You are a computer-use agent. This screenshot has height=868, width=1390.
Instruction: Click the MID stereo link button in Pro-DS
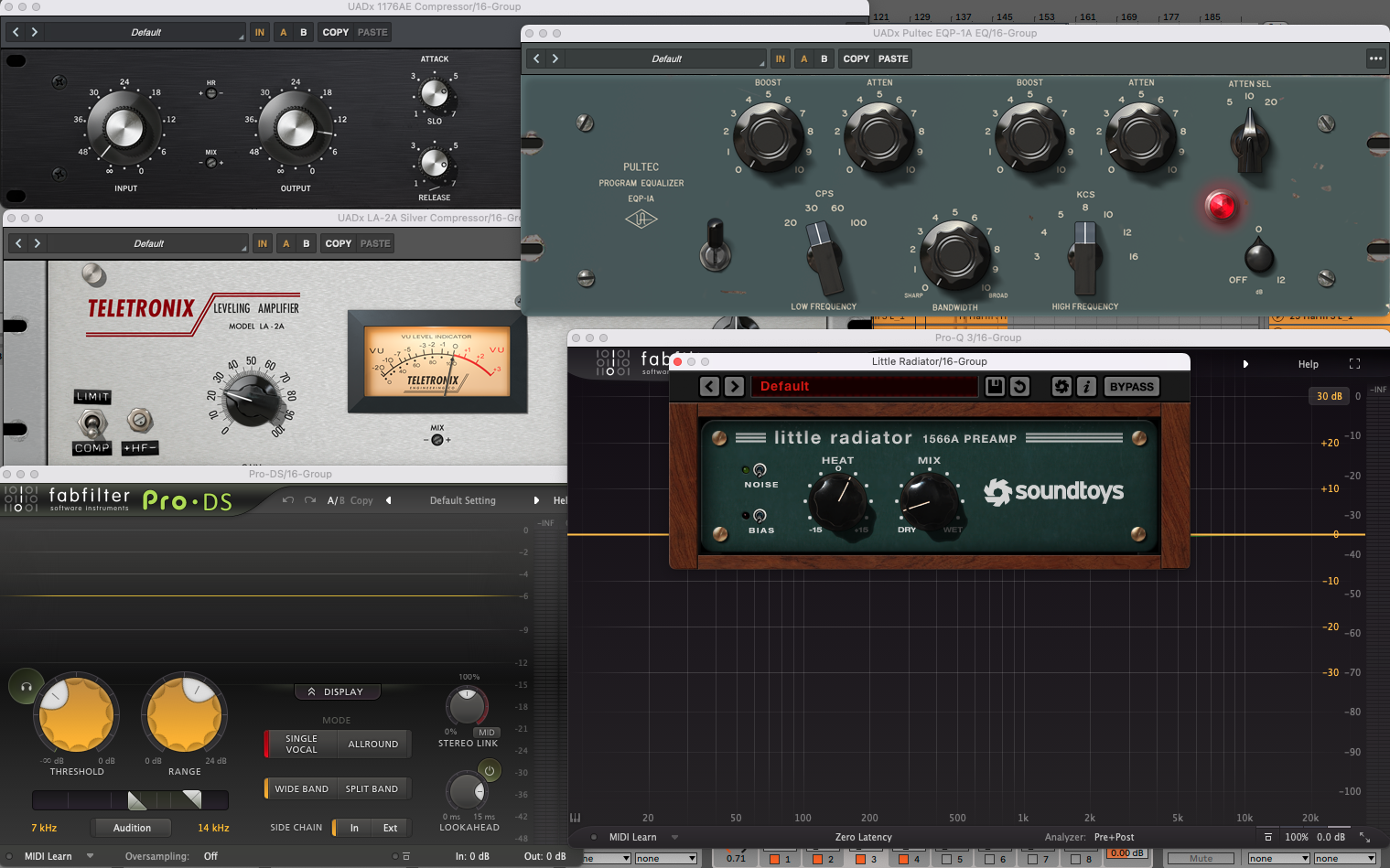tap(487, 732)
